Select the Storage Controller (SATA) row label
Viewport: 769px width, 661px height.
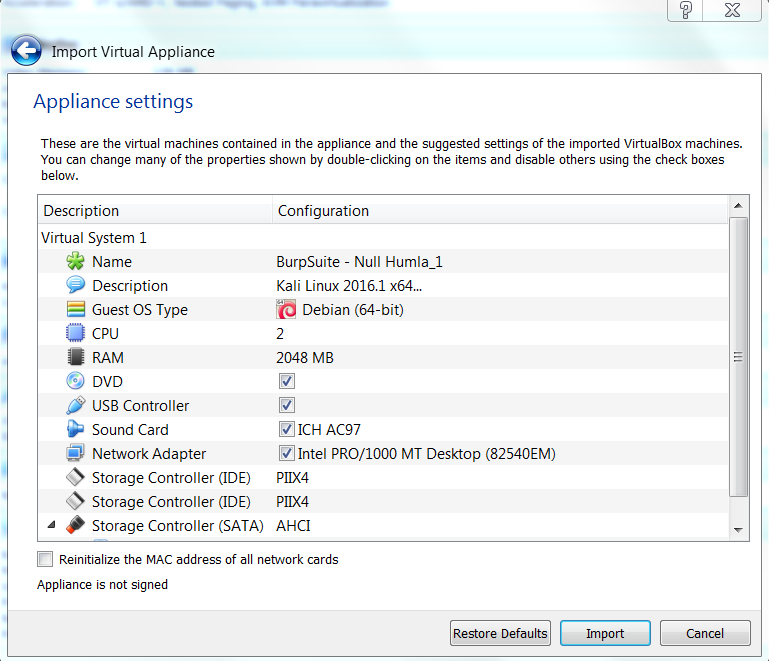178,526
